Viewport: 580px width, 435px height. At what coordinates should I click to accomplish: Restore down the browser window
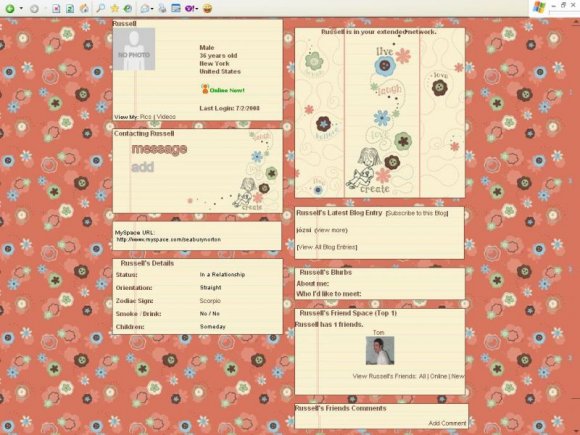pyautogui.click(x=563, y=5)
